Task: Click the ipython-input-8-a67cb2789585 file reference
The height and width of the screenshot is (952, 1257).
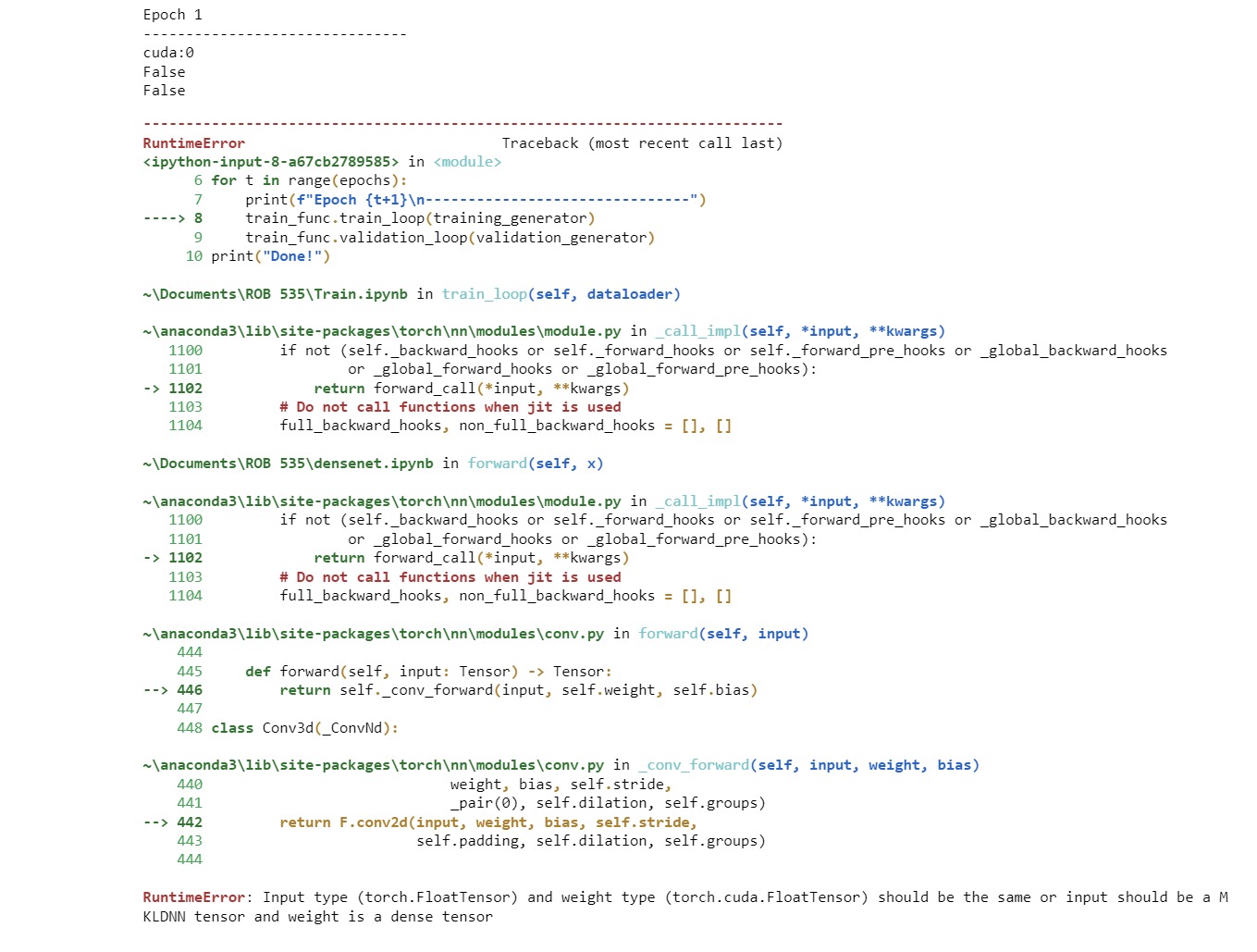Action: coord(271,162)
